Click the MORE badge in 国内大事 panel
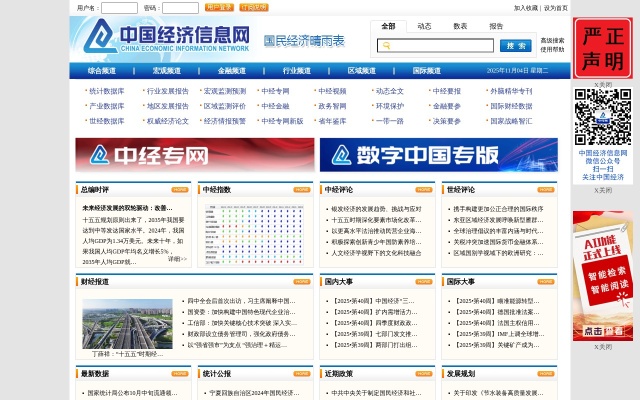This screenshot has width=640, height=400. coord(424,282)
